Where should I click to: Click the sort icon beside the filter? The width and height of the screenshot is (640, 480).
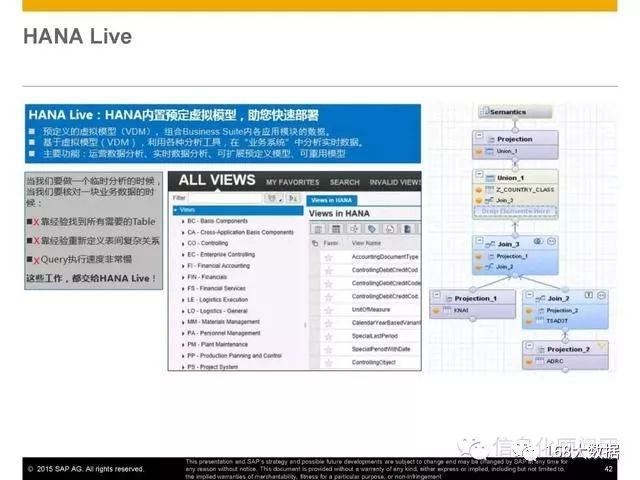click(x=293, y=198)
